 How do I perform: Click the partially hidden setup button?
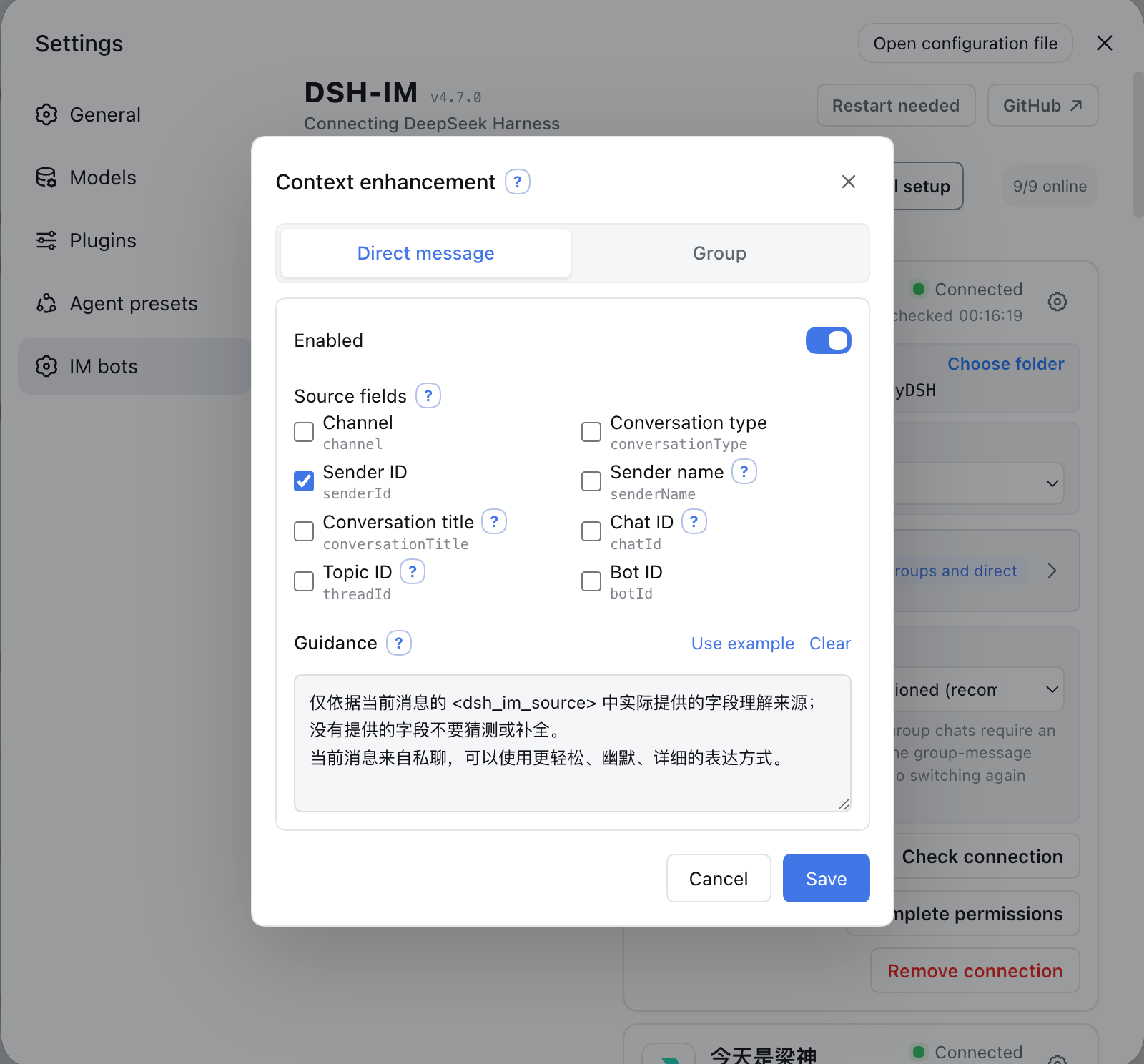(928, 186)
